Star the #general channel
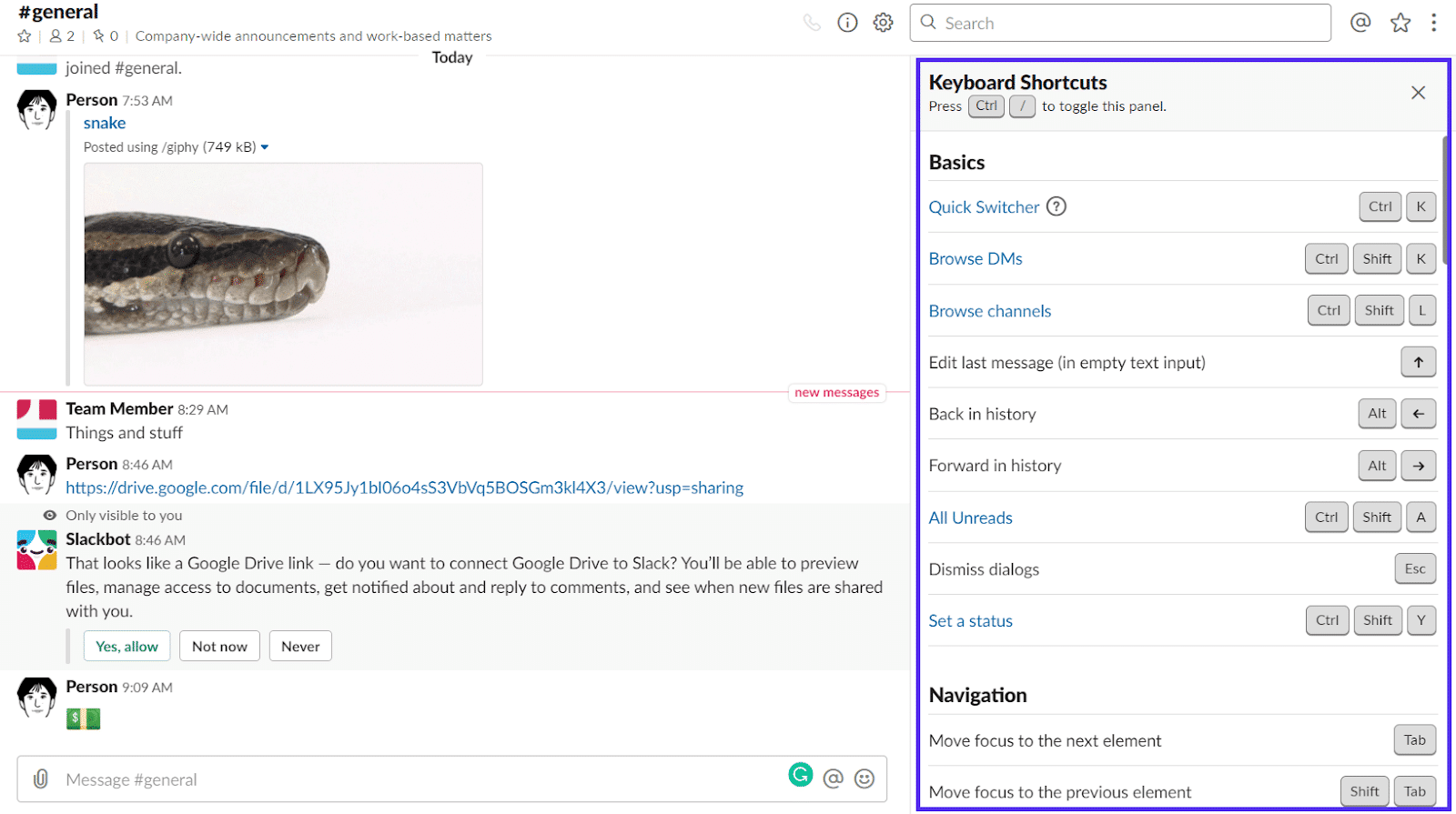The image size is (1456, 814). click(x=25, y=36)
